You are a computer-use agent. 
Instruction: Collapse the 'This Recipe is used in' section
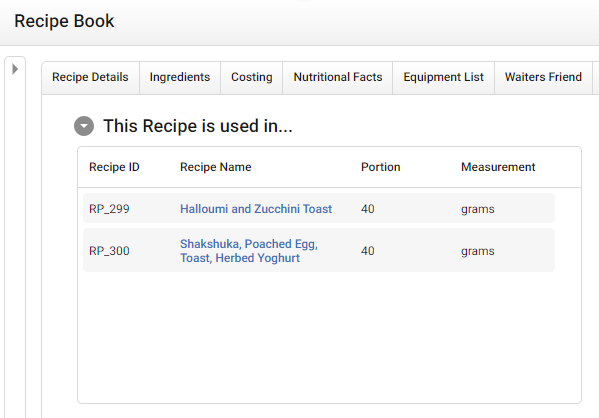click(x=84, y=126)
